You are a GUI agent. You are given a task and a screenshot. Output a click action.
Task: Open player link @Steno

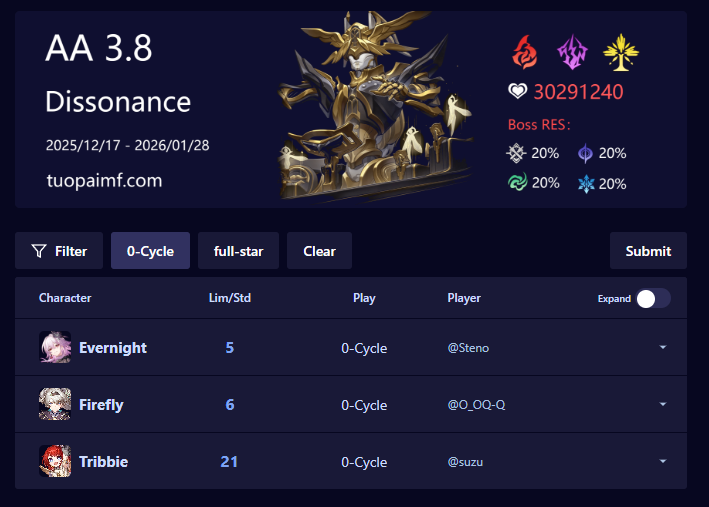coord(468,348)
